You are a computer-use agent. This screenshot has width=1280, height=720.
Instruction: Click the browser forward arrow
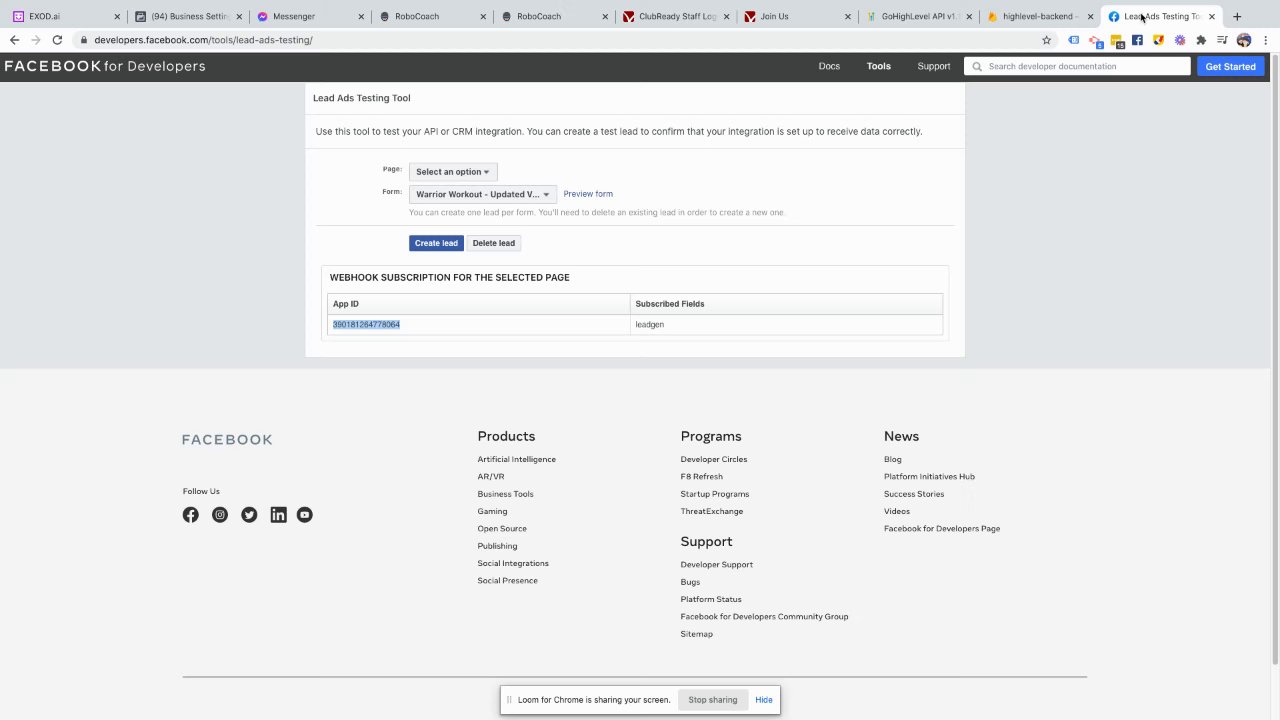click(36, 40)
